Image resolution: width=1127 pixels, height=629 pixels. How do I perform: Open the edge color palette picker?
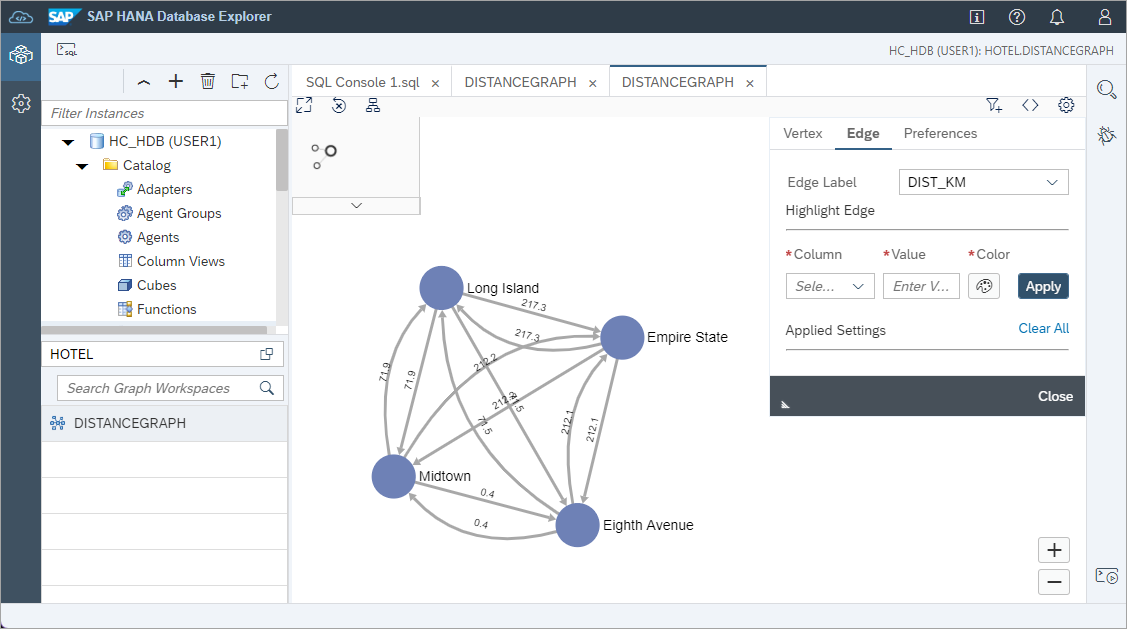(984, 286)
